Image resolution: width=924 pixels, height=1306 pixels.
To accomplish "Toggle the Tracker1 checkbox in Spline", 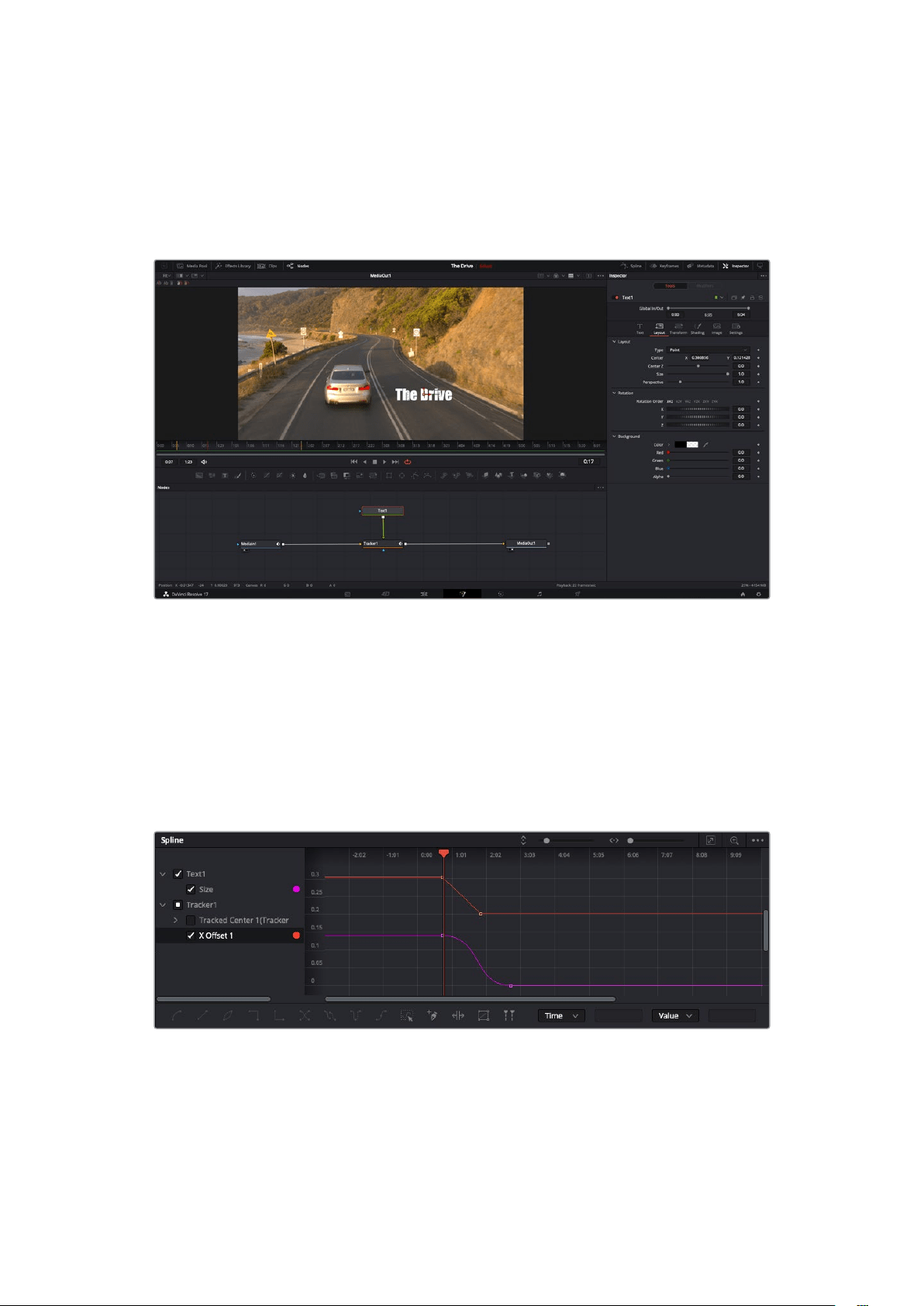I will (x=178, y=905).
